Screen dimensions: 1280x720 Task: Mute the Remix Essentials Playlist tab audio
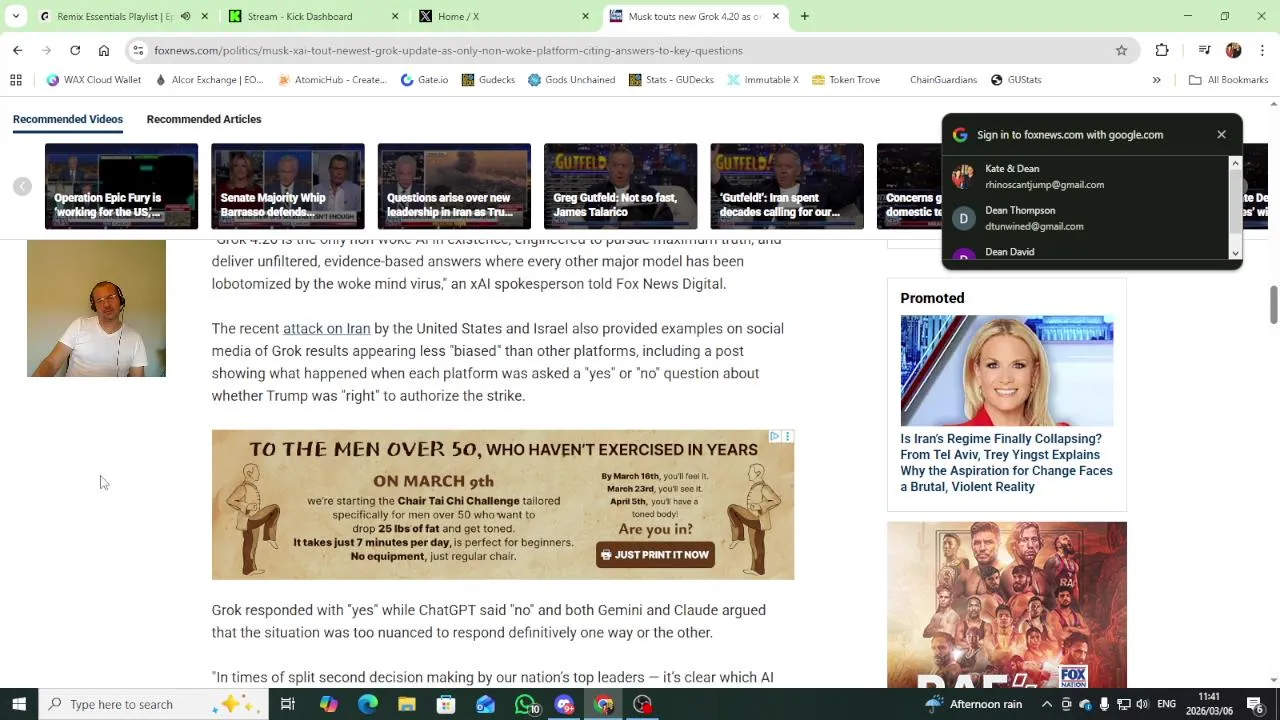[186, 16]
